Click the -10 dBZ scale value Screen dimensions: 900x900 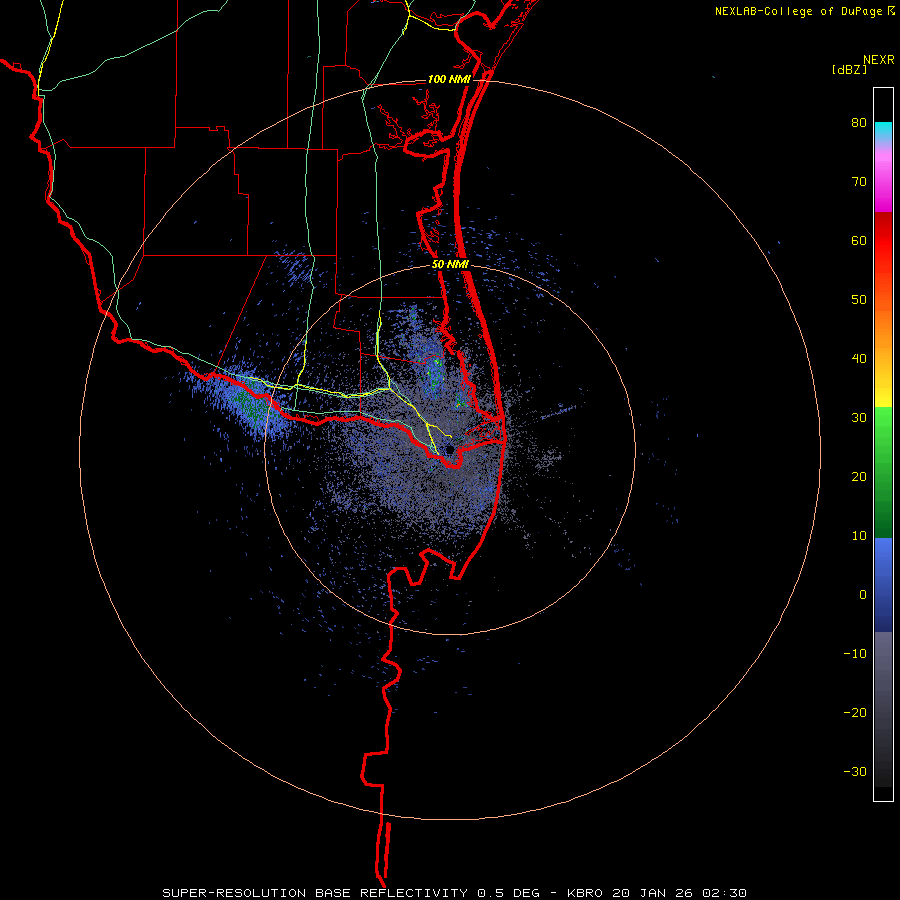pyautogui.click(x=855, y=654)
